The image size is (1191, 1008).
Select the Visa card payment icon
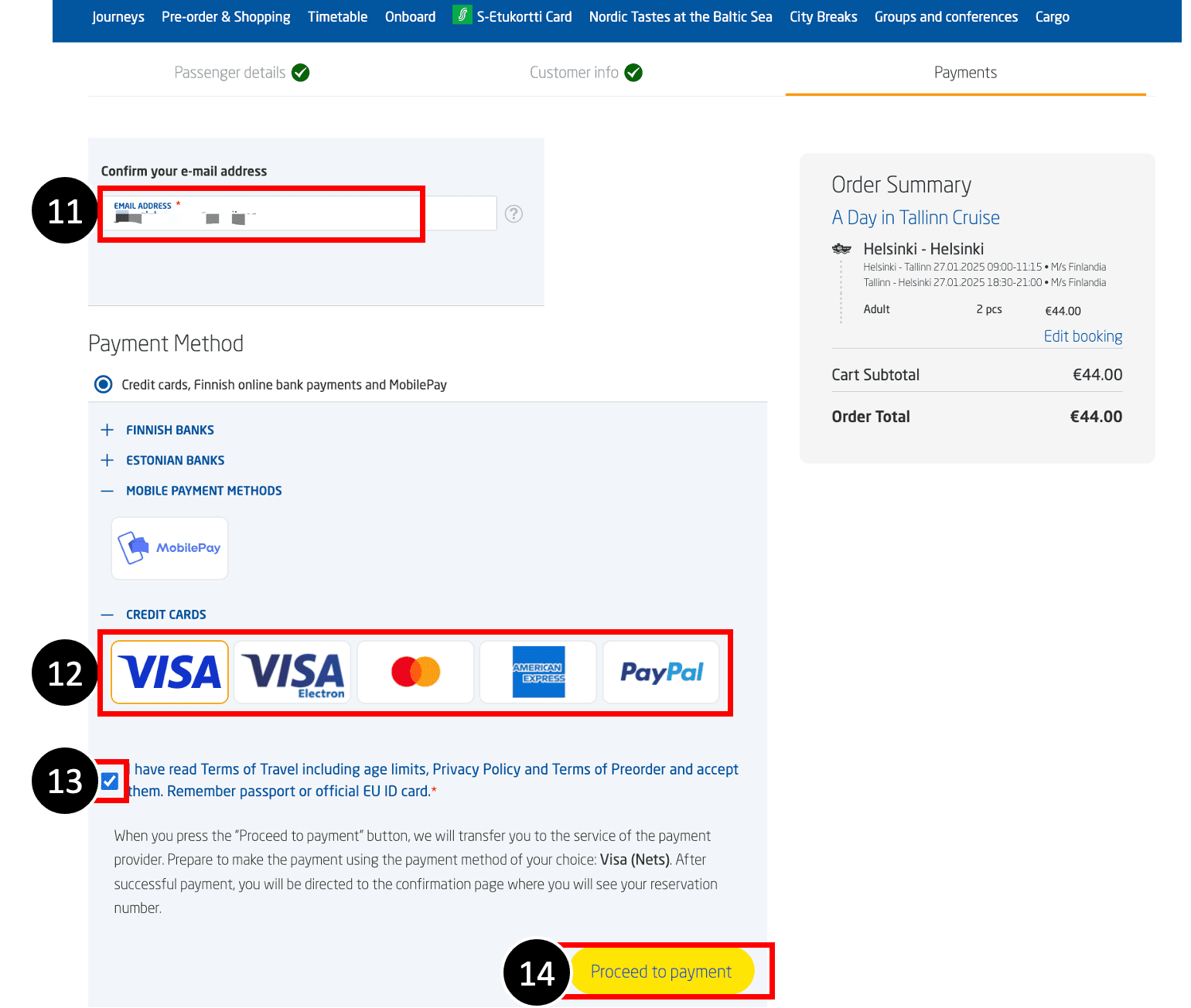[x=169, y=672]
